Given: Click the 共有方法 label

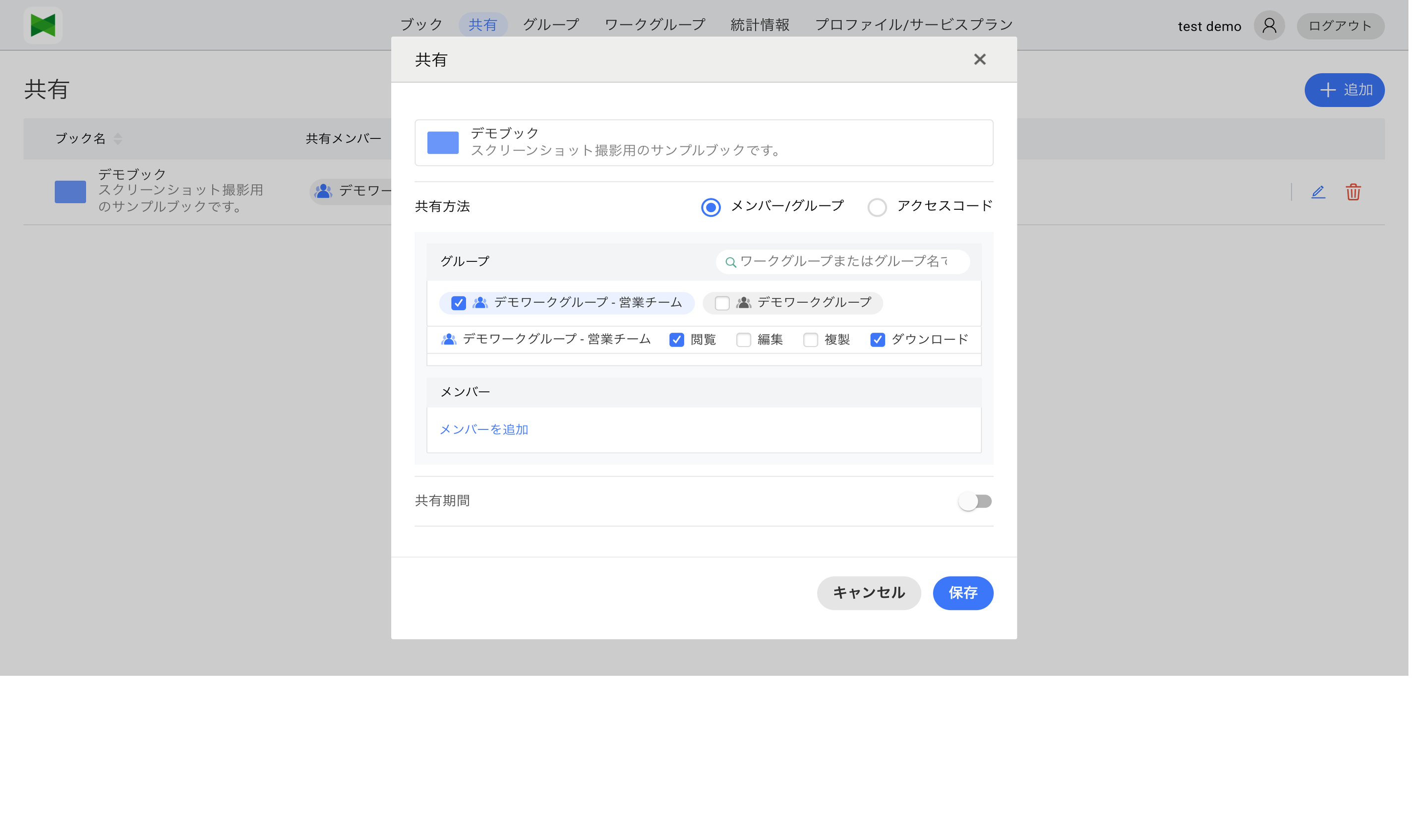Looking at the screenshot, I should [442, 207].
